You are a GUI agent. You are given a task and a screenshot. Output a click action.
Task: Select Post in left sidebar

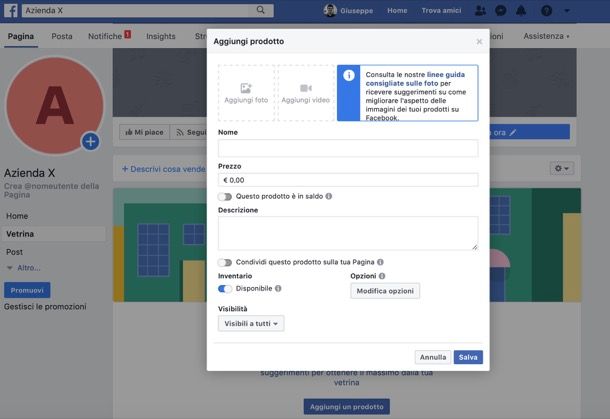(14, 252)
